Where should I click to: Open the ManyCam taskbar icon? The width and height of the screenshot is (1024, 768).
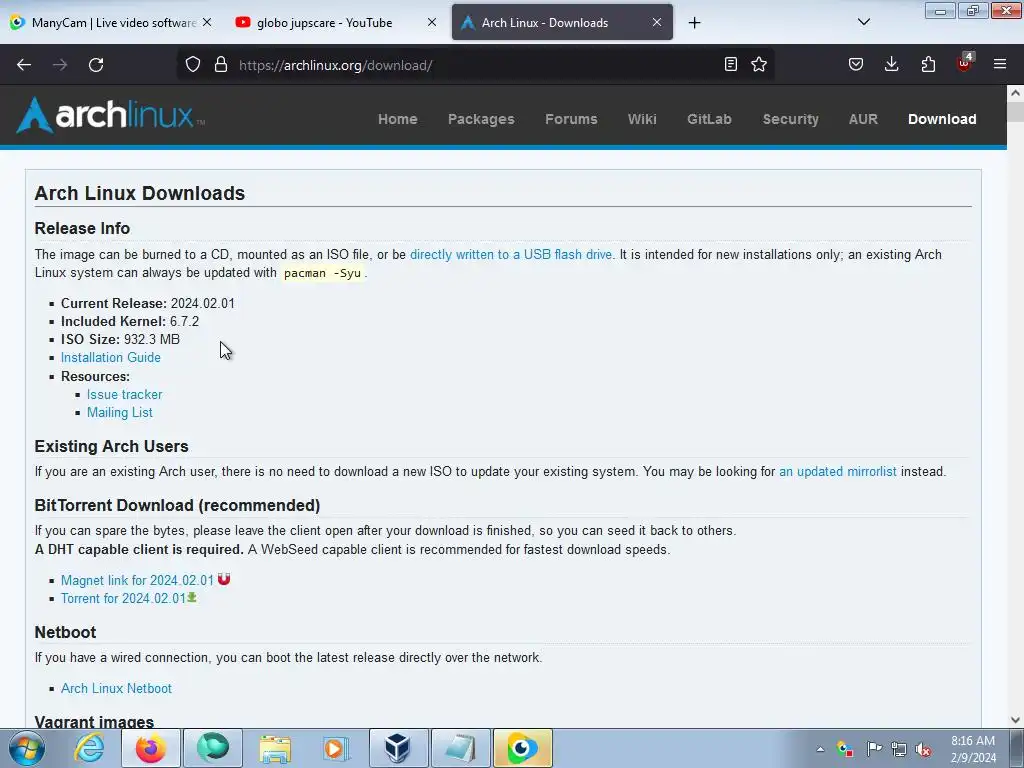pos(522,748)
